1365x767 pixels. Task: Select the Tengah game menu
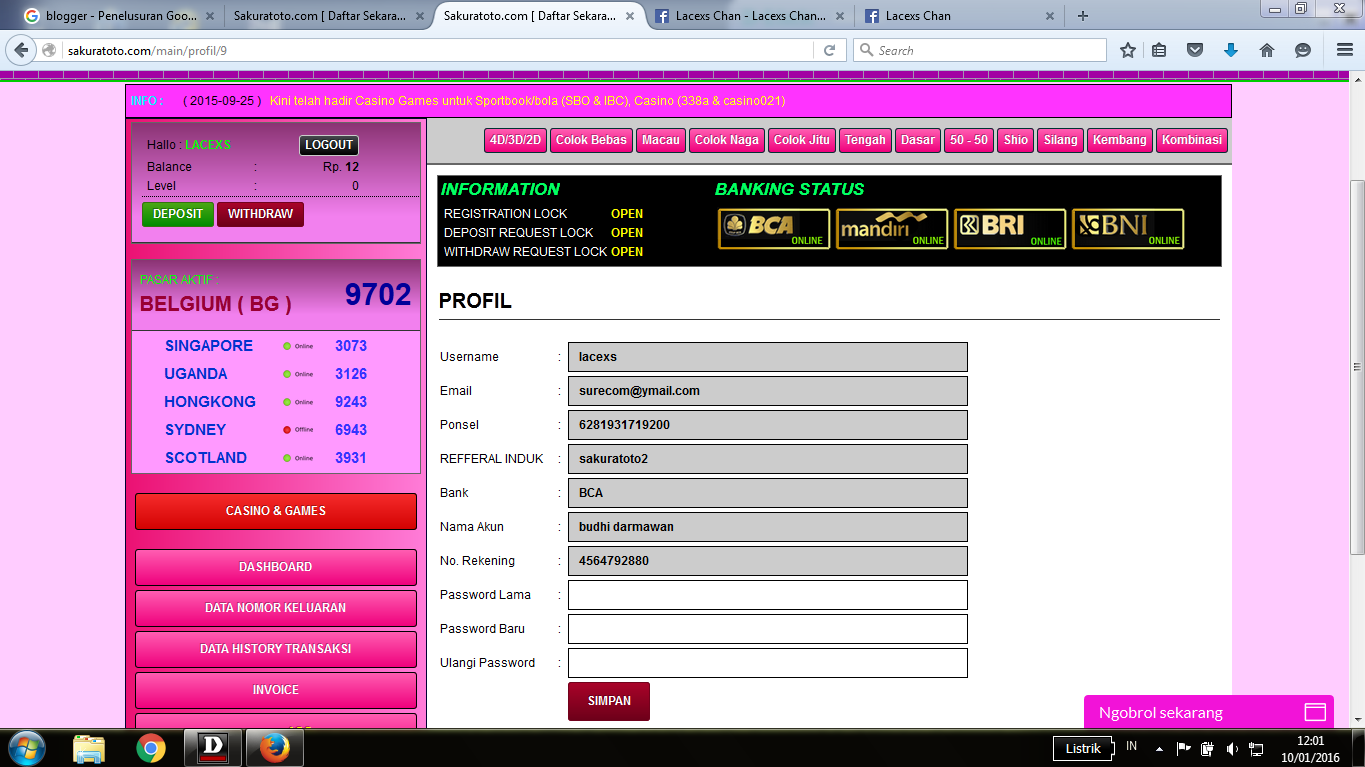[x=865, y=140]
